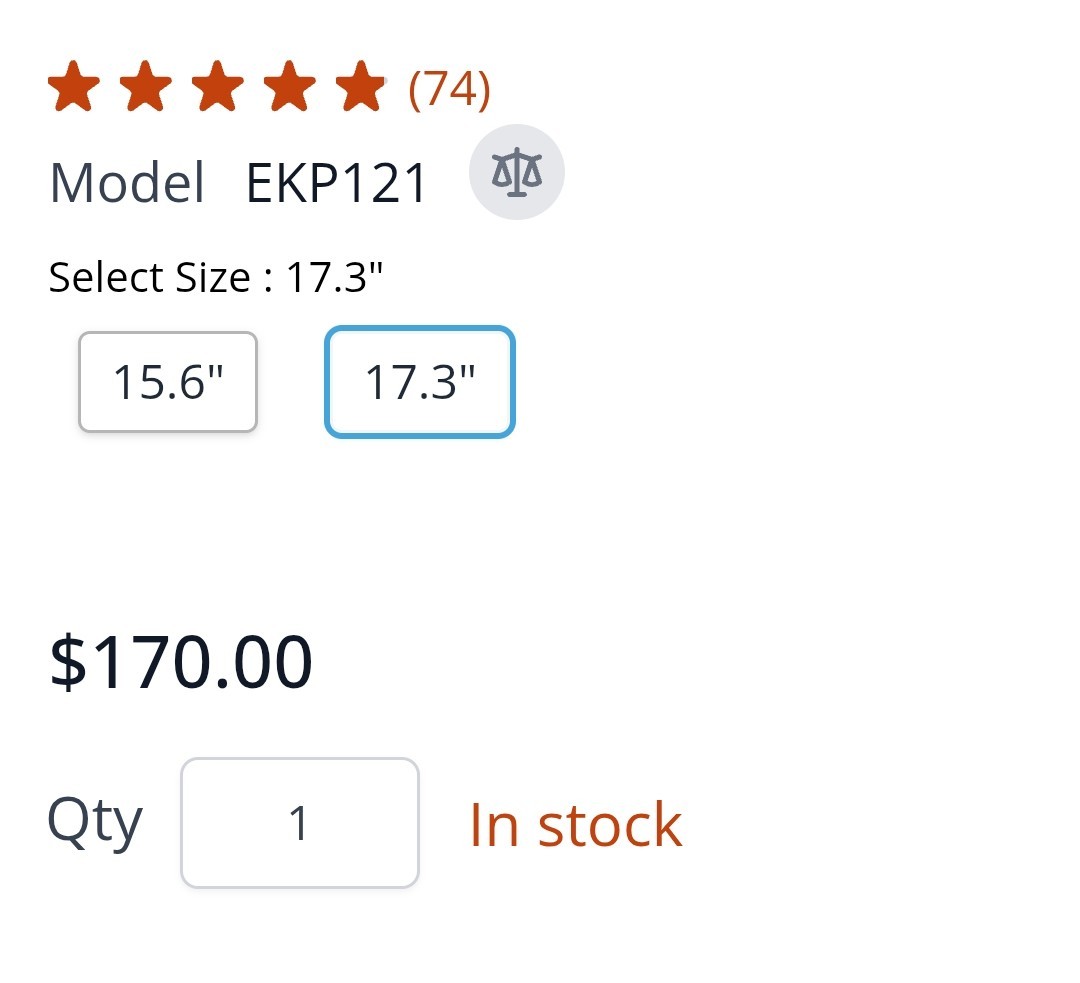The width and height of the screenshot is (1080, 983).
Task: Select the 15.6" size option
Action: point(168,382)
